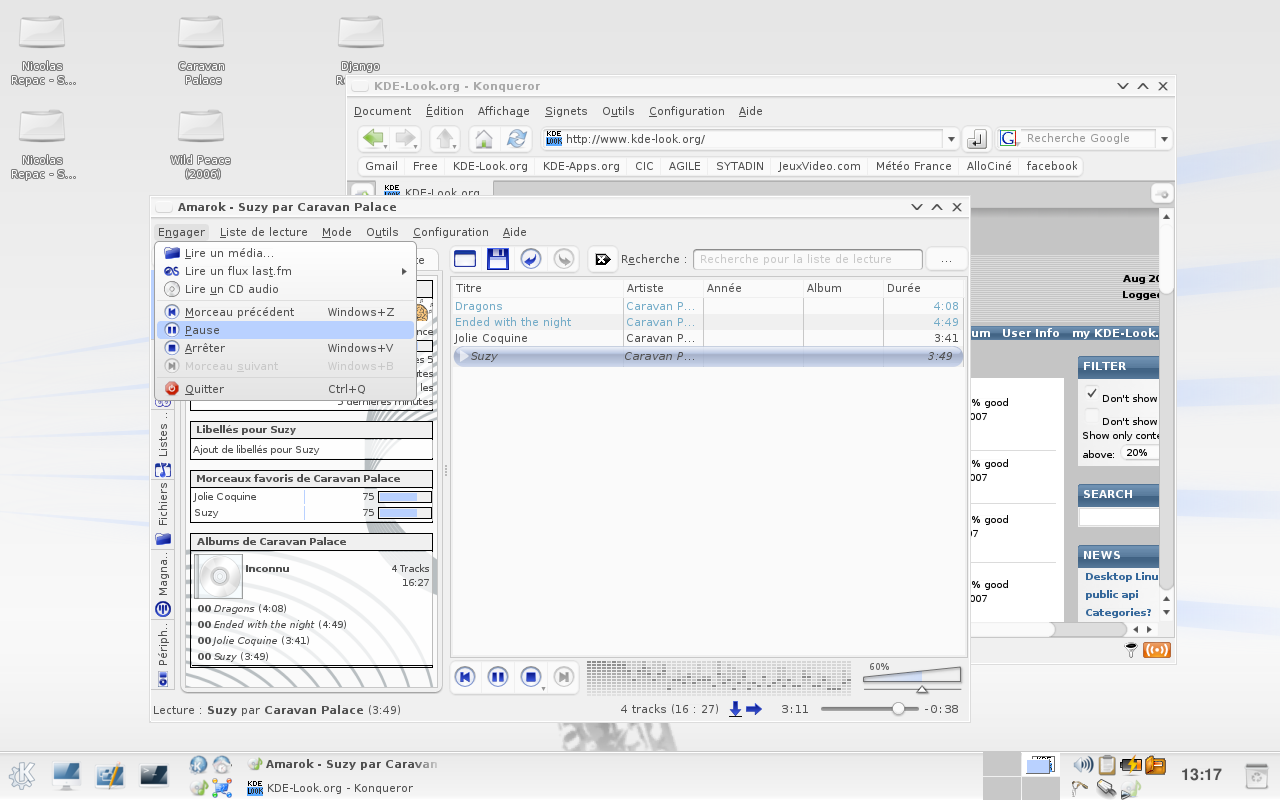The image size is (1280, 800).
Task: Adjust the Amarok volume slider at 60%
Action: pyautogui.click(x=912, y=680)
